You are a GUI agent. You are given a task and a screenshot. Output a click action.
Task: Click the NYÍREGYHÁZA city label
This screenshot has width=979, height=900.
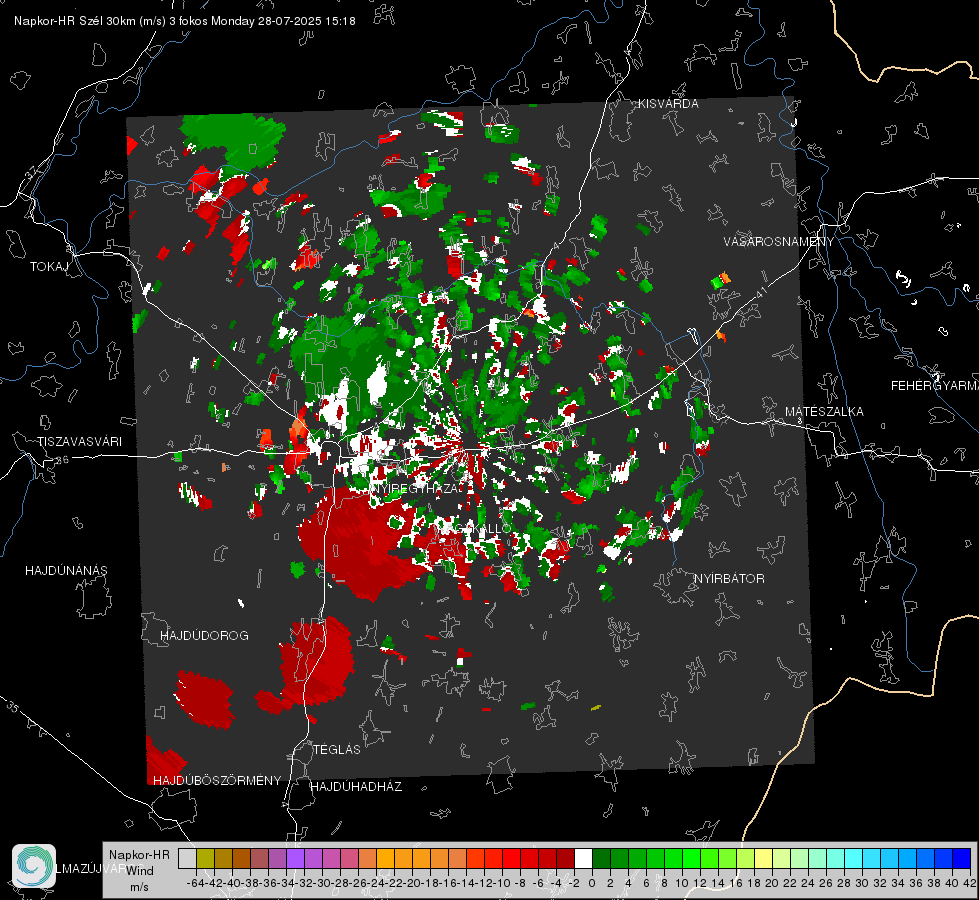(x=416, y=488)
